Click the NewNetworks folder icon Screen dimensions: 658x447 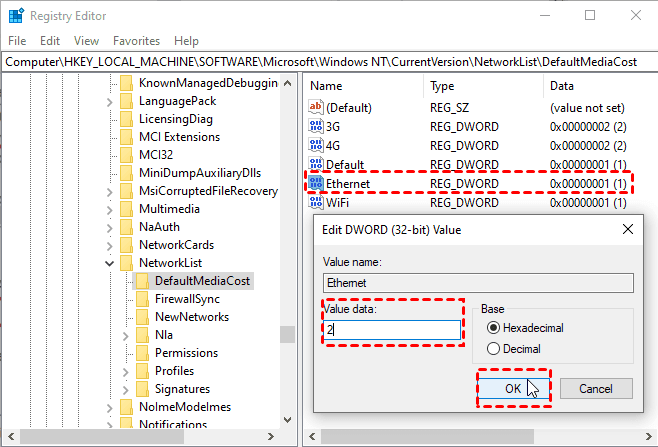click(142, 317)
